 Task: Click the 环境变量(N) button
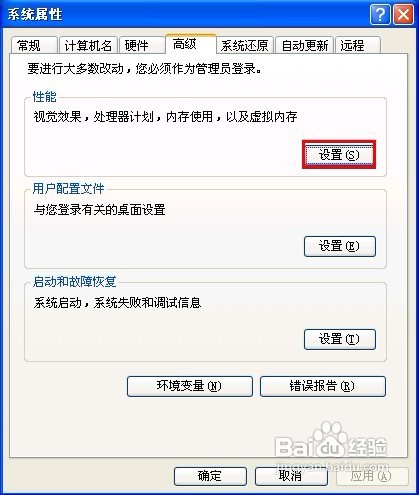[x=190, y=386]
